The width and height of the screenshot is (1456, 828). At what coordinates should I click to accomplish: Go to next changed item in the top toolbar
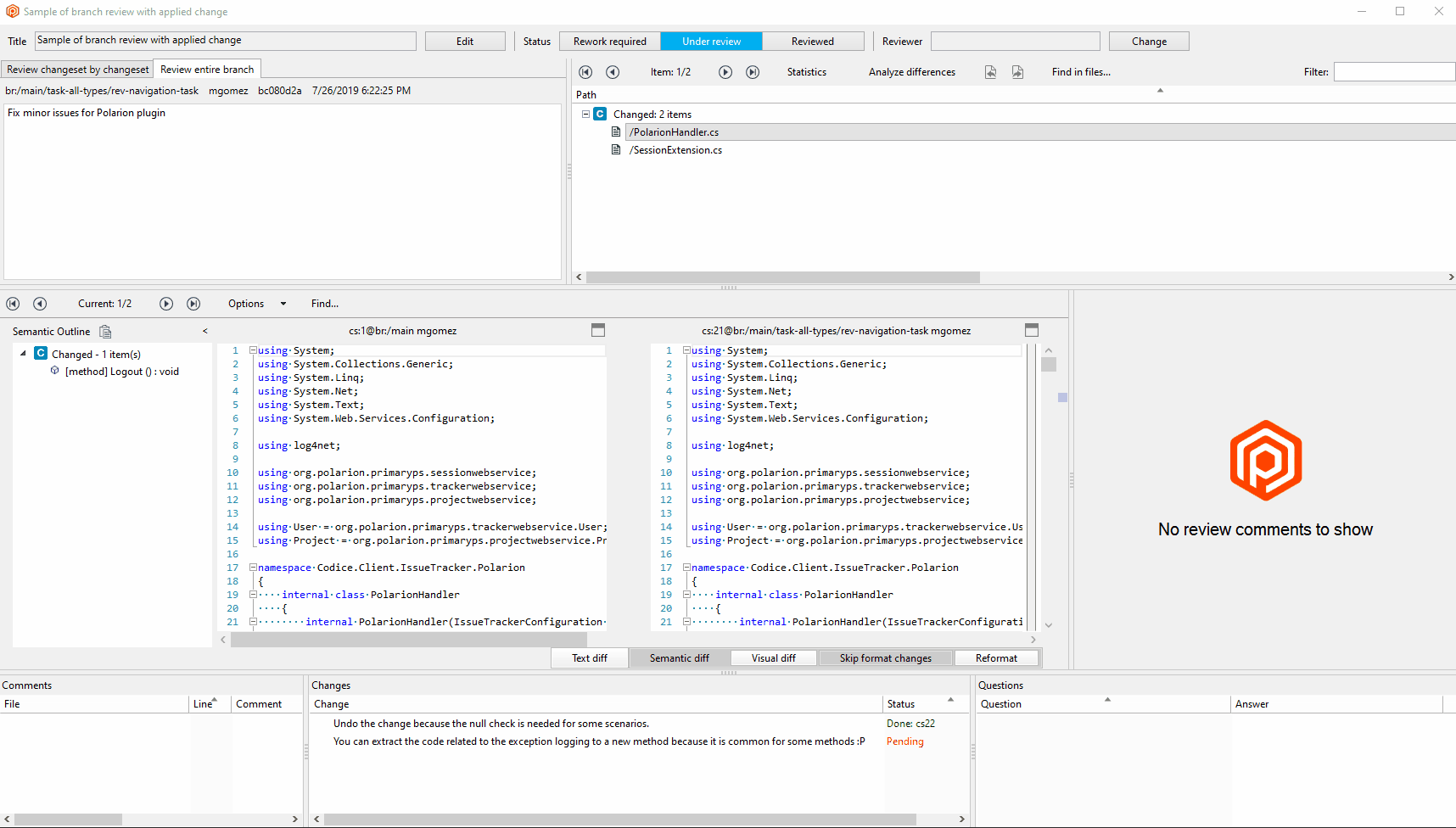(x=725, y=72)
